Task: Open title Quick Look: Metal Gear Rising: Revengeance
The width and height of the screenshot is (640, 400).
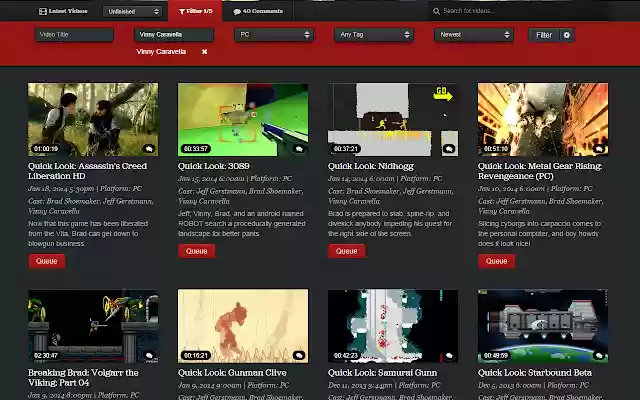Action: tap(540, 171)
